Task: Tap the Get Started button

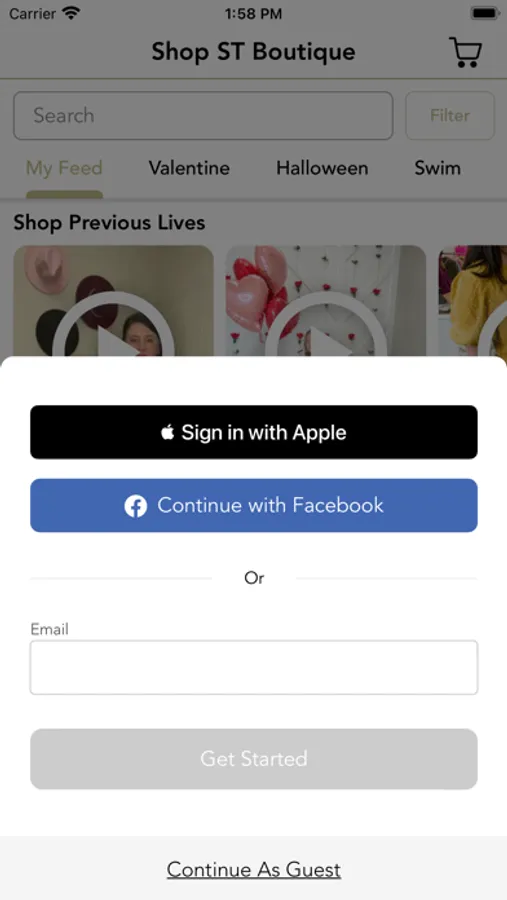Action: pyautogui.click(x=254, y=759)
